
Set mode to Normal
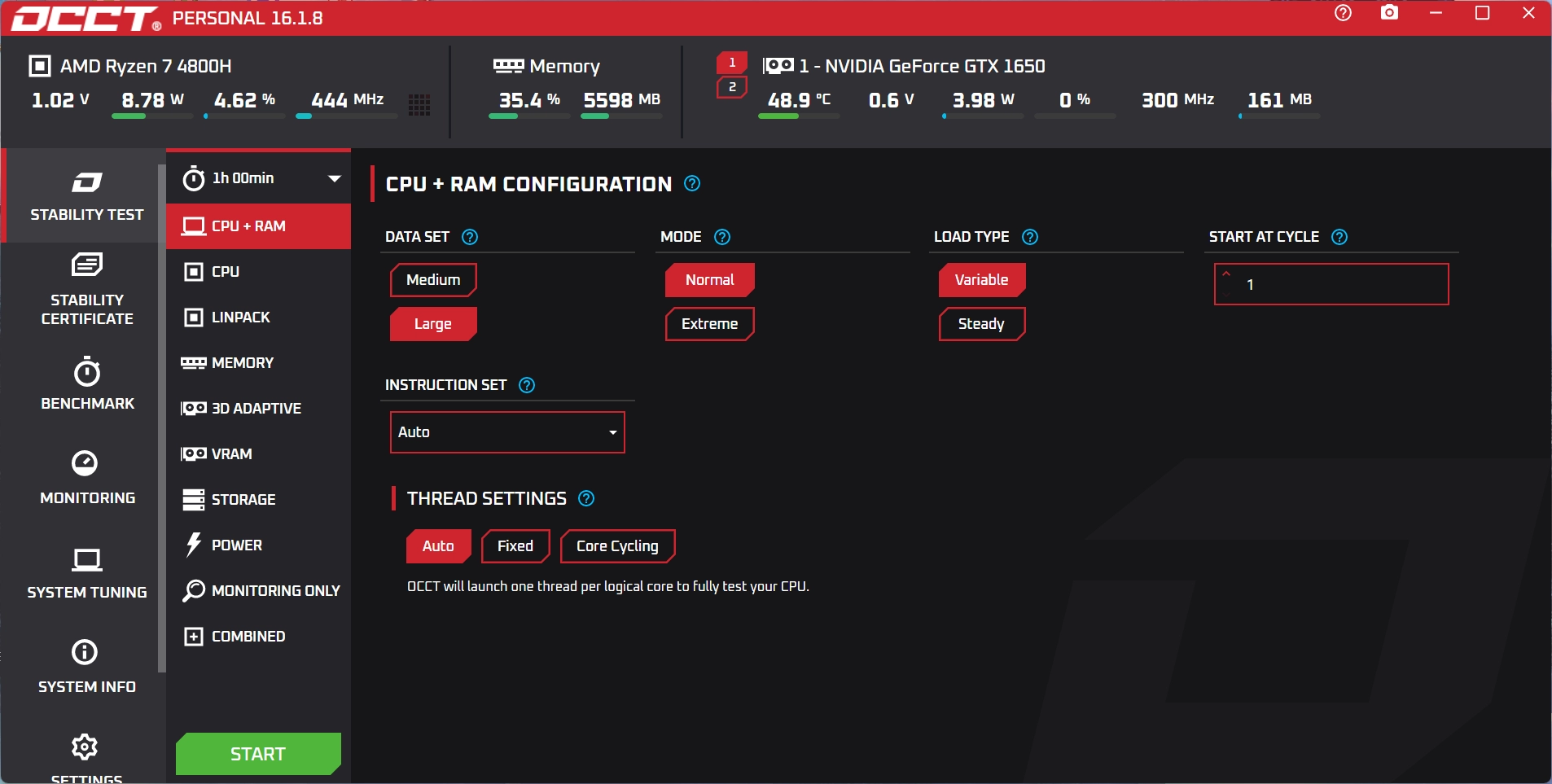pyautogui.click(x=710, y=280)
